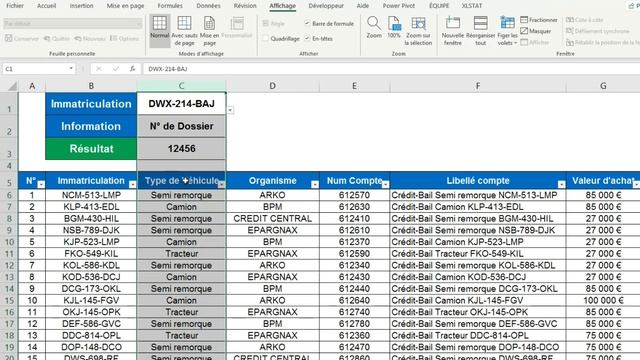
Task: Open Nouvelle fenêtre
Action: point(453,31)
